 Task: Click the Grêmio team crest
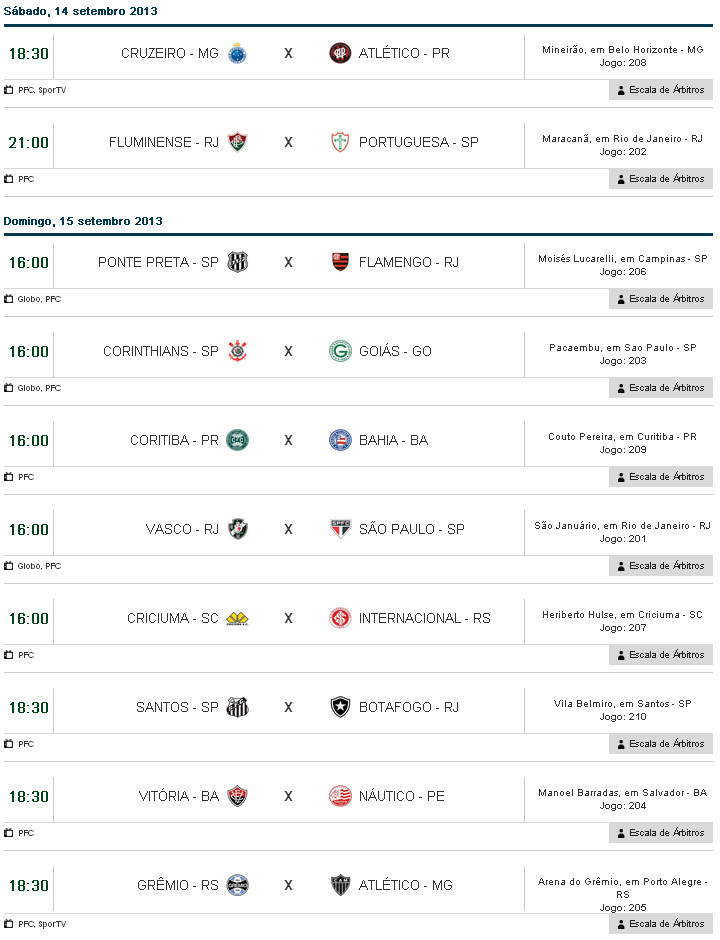tap(237, 885)
